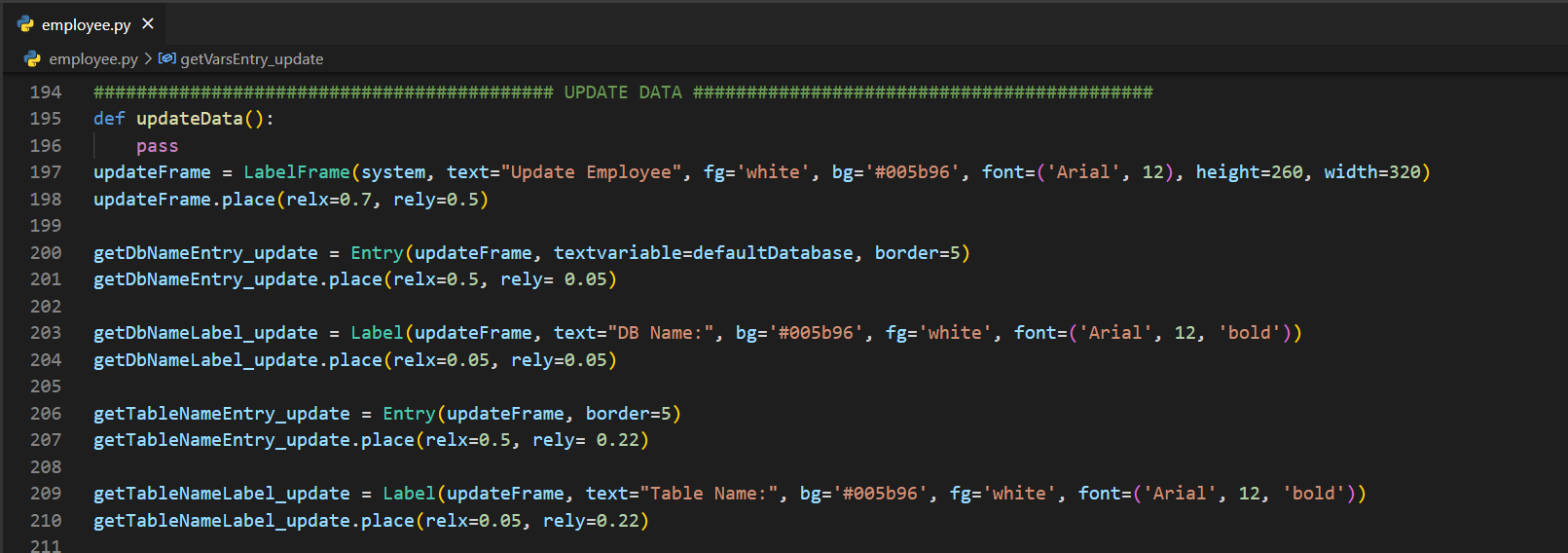The width and height of the screenshot is (1568, 553).
Task: Switch to the employee.py tab
Action: [86, 24]
